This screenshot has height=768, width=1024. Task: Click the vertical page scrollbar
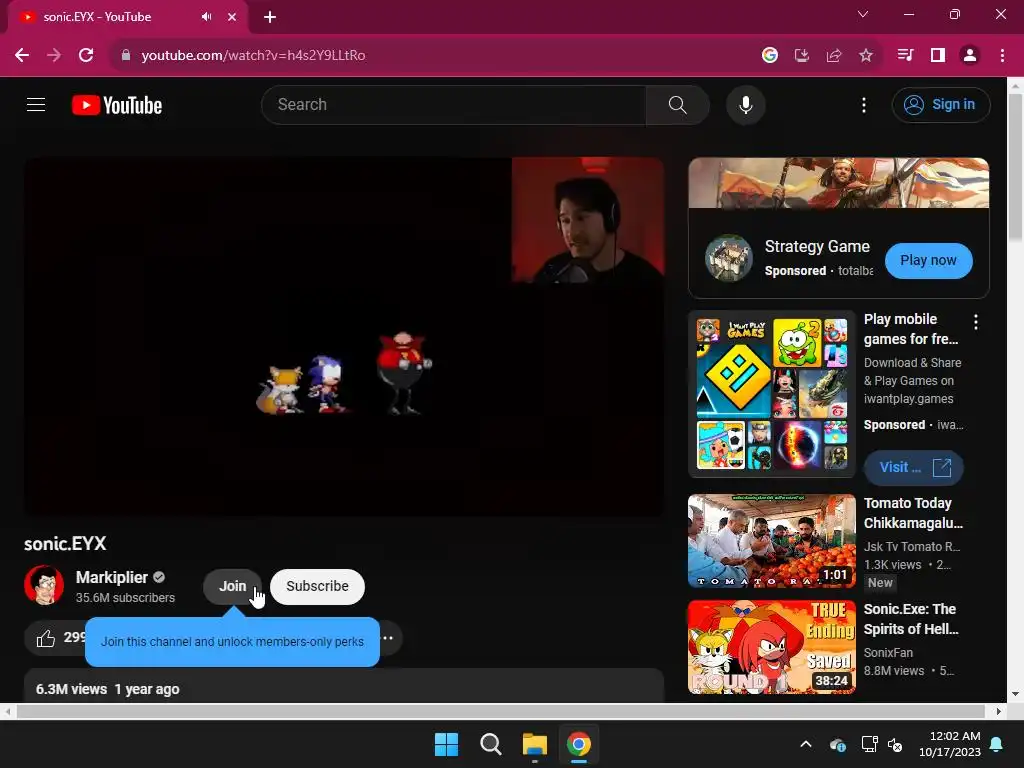click(x=1016, y=167)
